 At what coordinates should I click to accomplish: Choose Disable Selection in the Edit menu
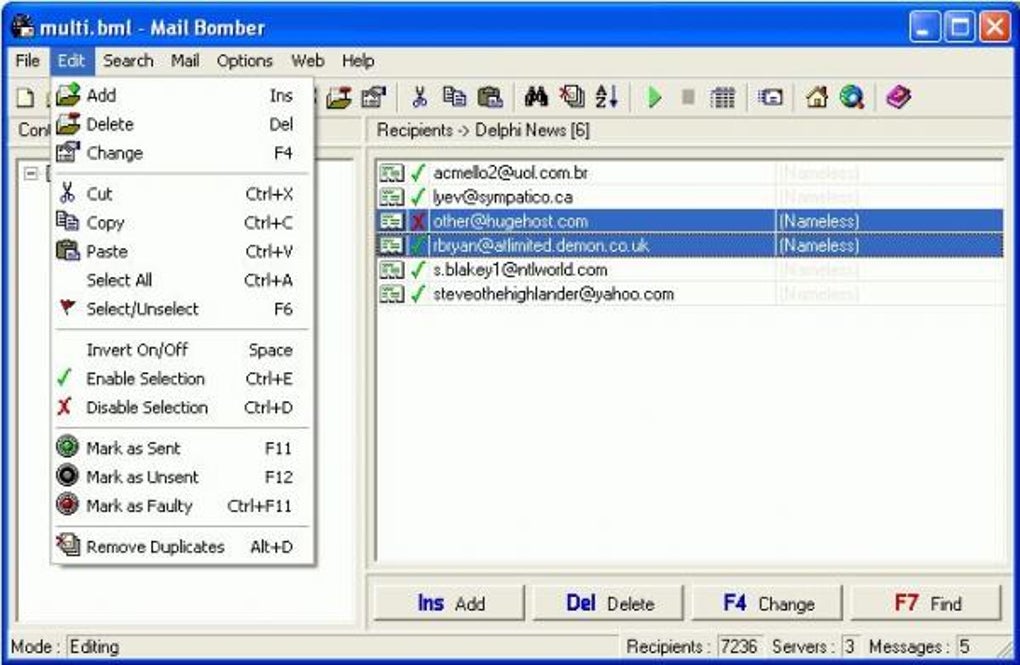(182, 407)
